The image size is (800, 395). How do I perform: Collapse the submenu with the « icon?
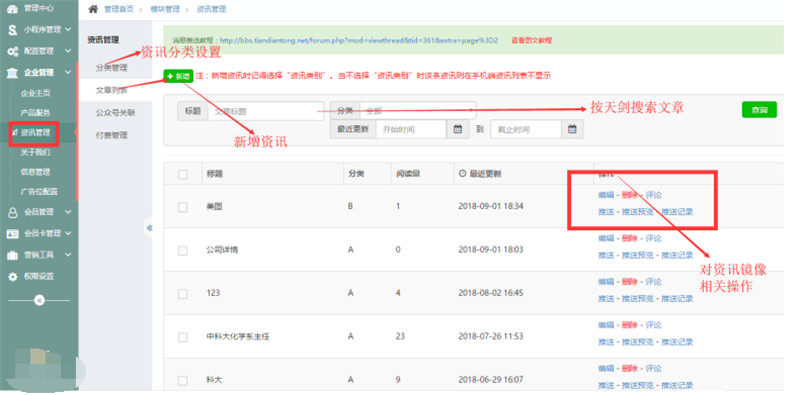point(149,228)
